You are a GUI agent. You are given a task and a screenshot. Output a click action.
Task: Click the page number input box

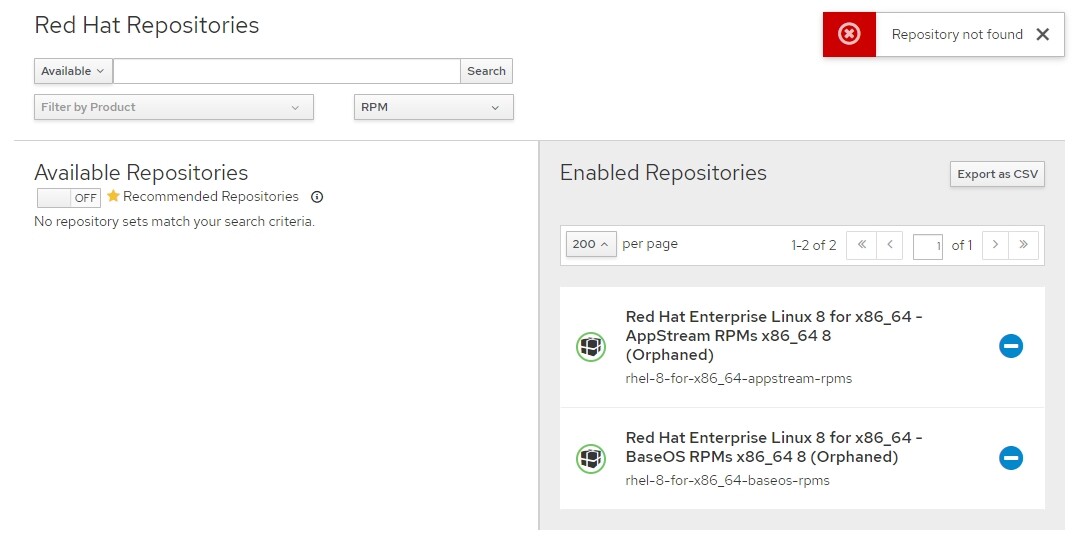coord(927,246)
